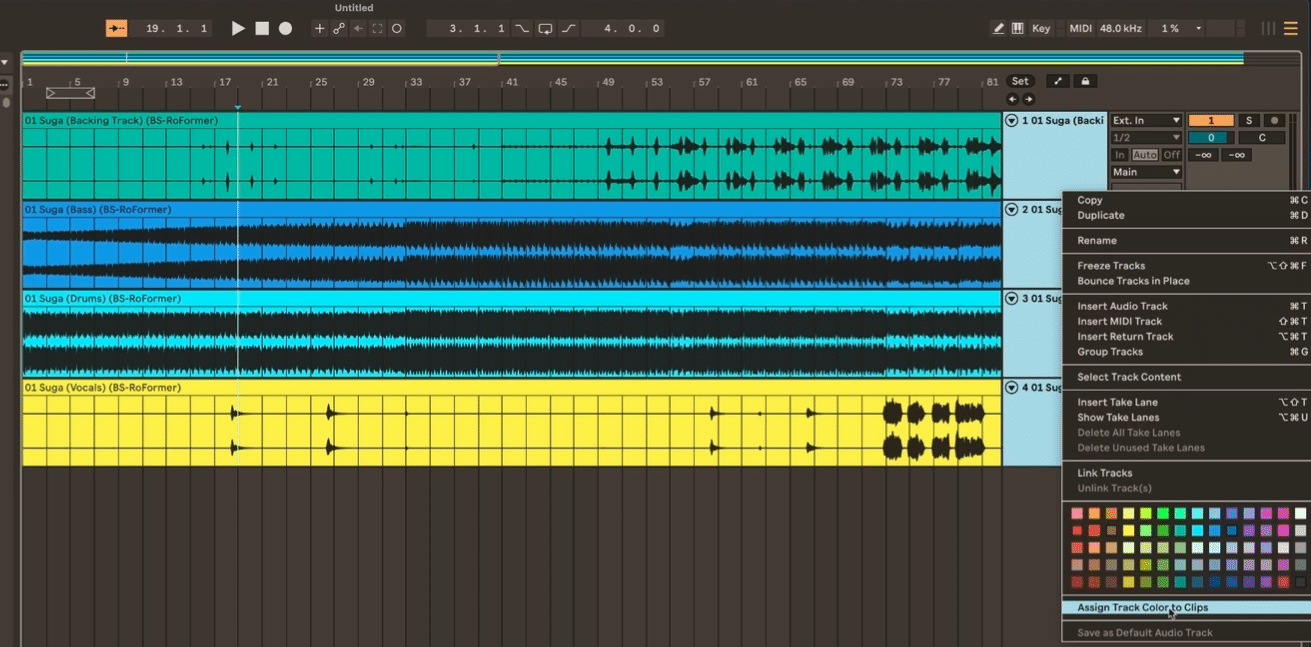Solo track 1 with its S button
The width and height of the screenshot is (1311, 647).
(1249, 120)
